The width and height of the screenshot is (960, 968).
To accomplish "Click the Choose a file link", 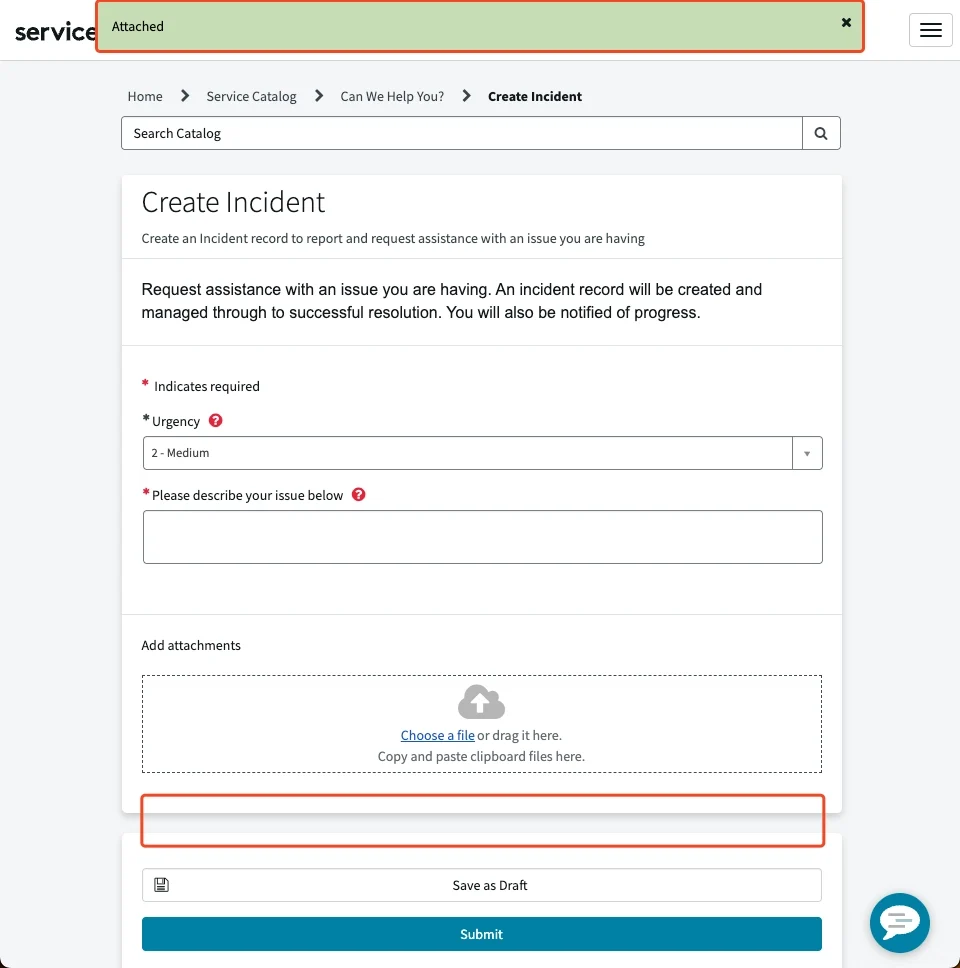I will (437, 736).
